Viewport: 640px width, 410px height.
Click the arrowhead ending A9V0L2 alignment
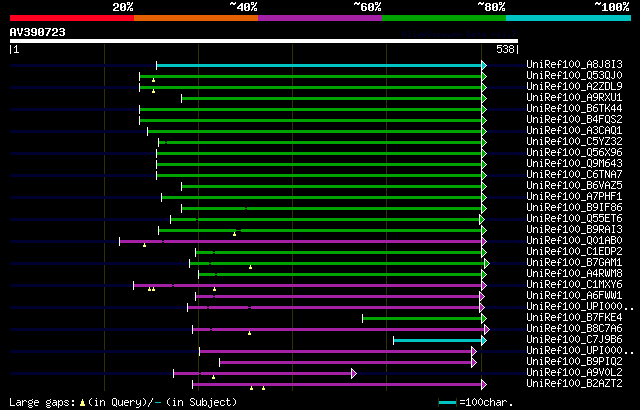tap(354, 374)
